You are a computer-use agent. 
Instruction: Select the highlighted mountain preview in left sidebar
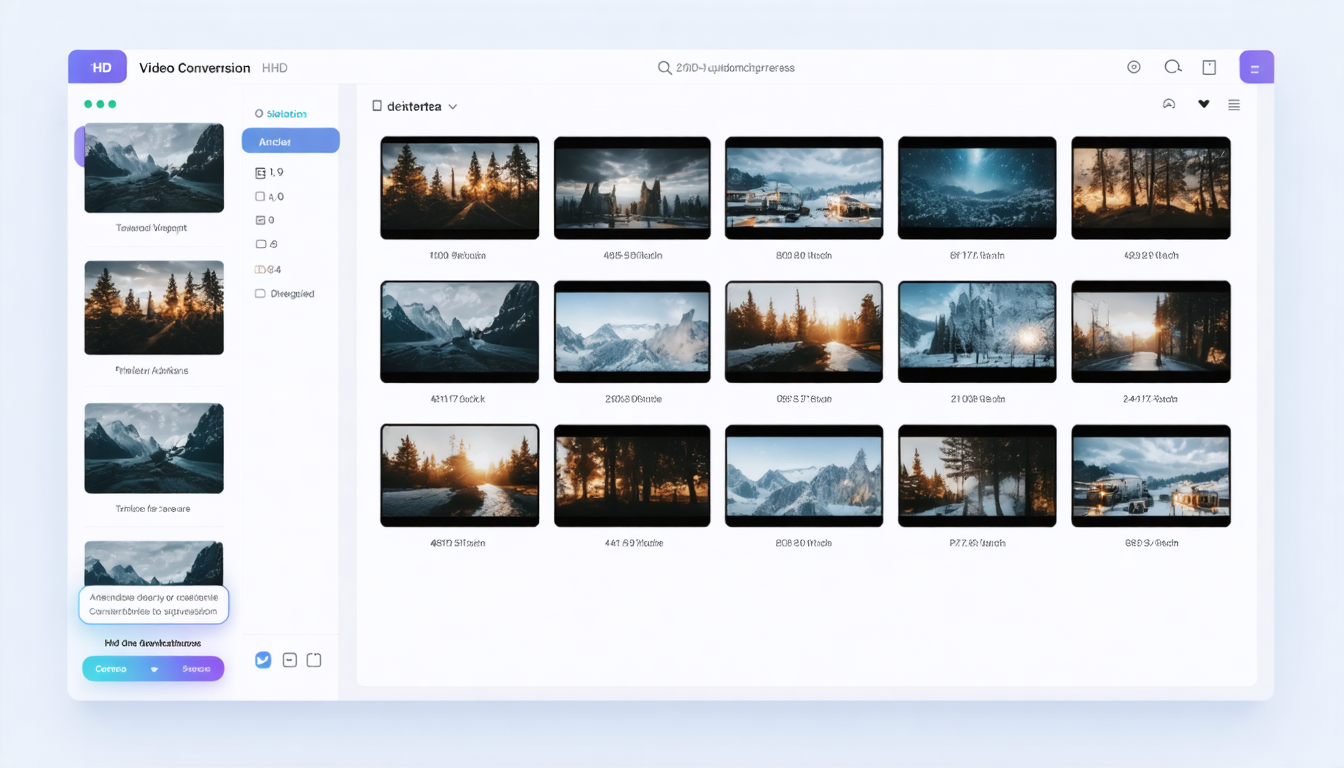tap(153, 167)
